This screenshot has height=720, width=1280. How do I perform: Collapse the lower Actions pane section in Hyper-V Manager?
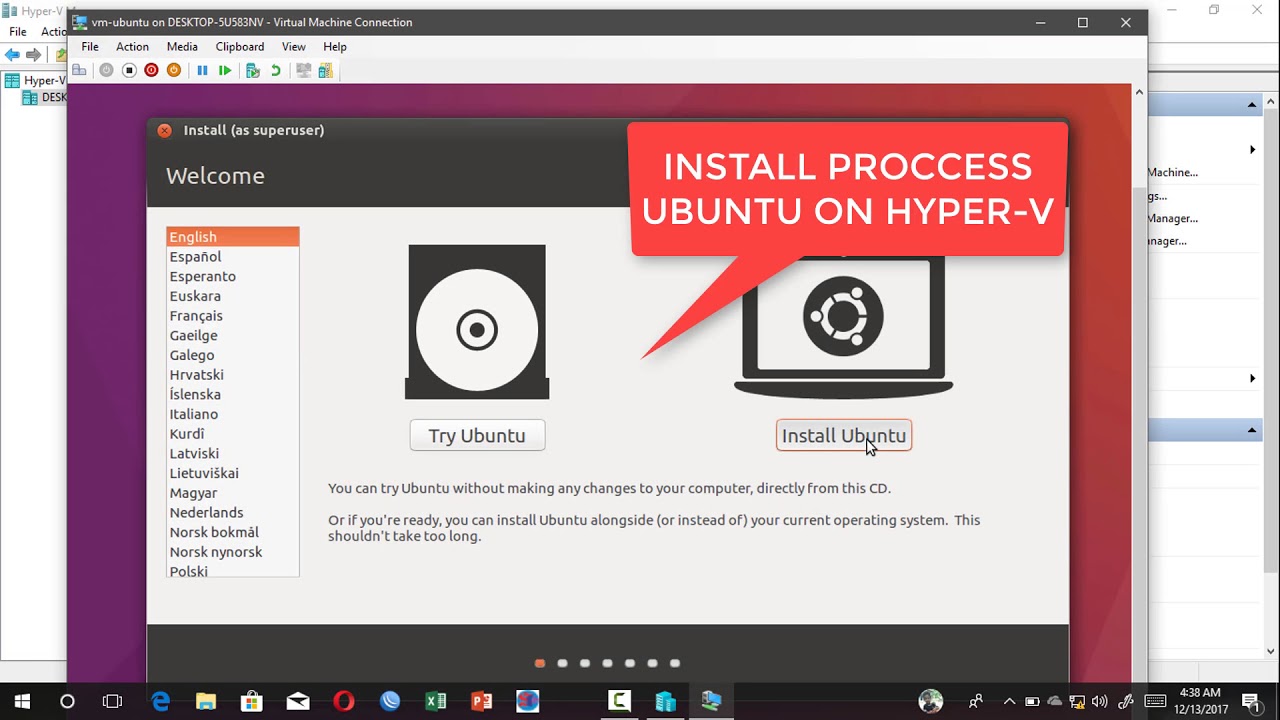point(1252,430)
